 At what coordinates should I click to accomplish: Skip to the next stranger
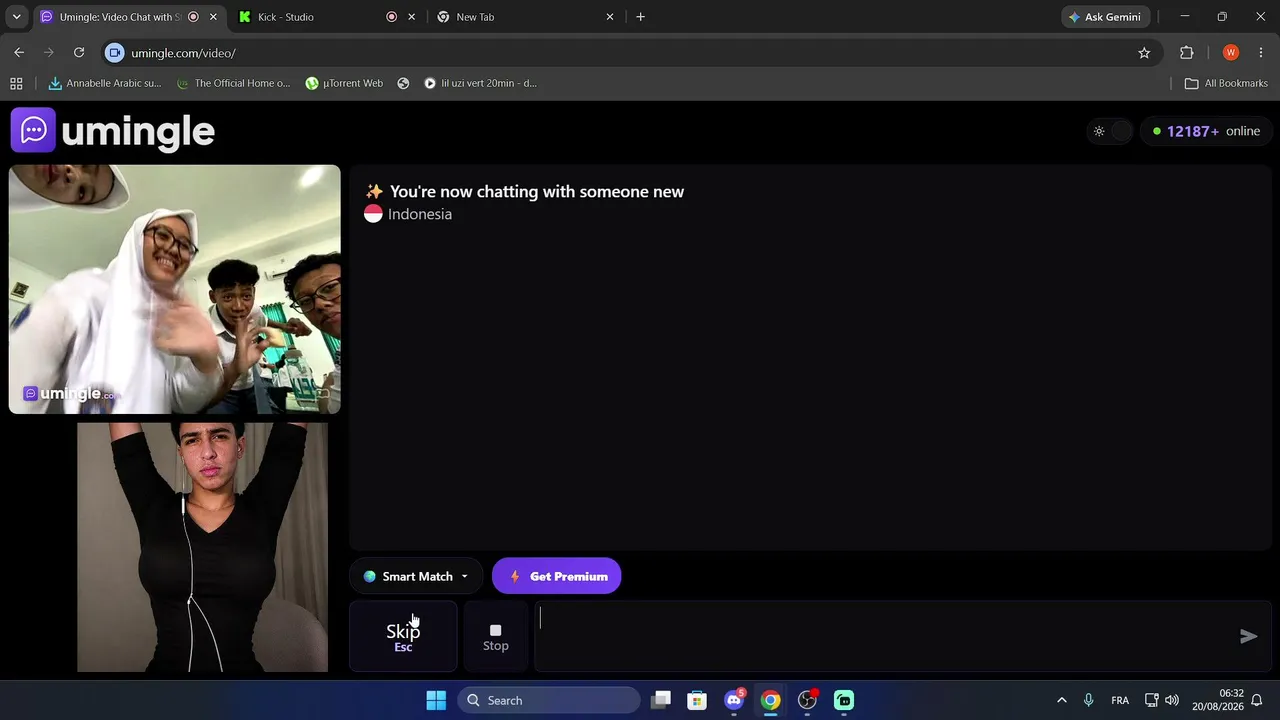click(403, 636)
